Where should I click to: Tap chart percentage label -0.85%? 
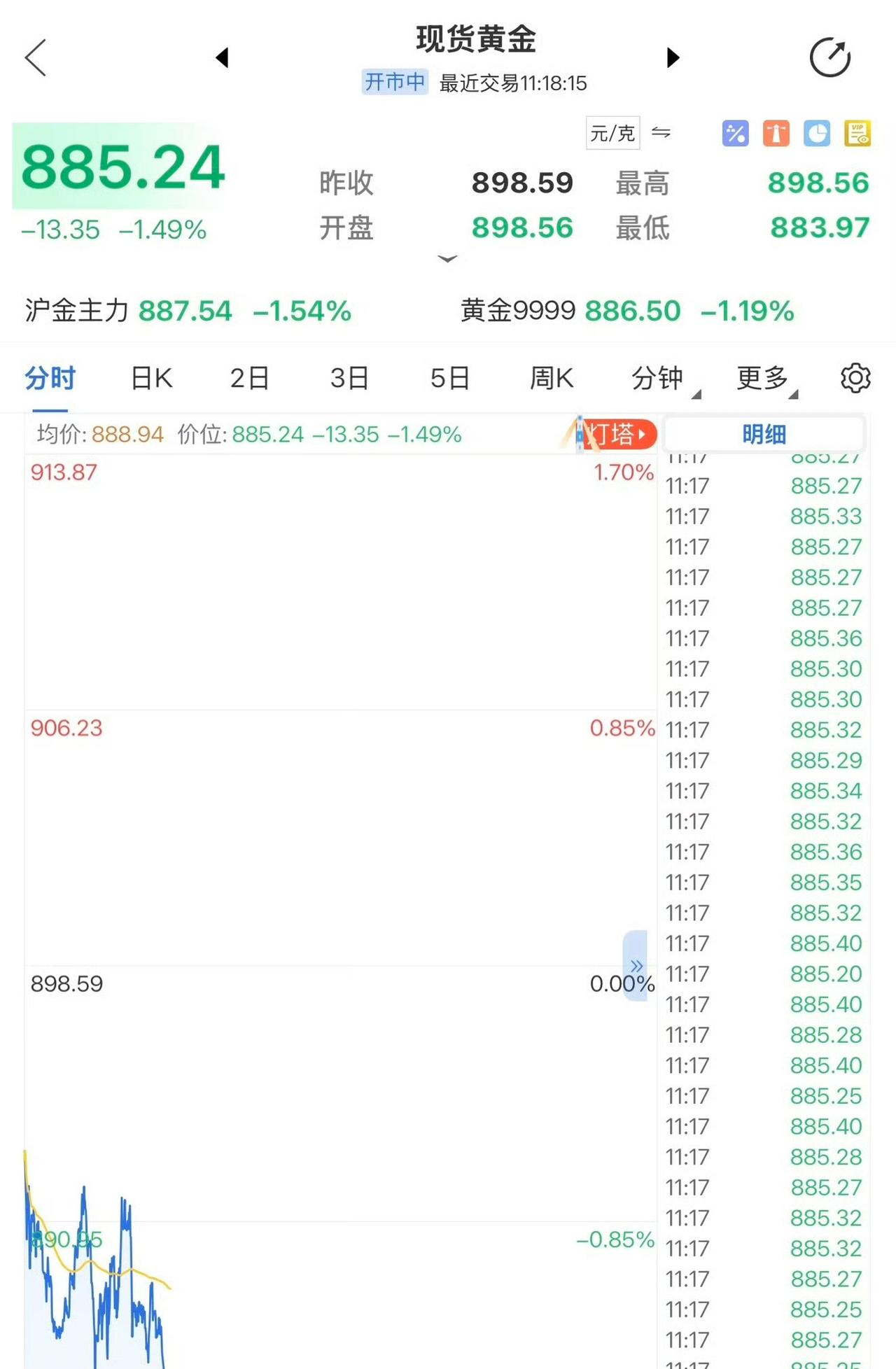point(615,1240)
